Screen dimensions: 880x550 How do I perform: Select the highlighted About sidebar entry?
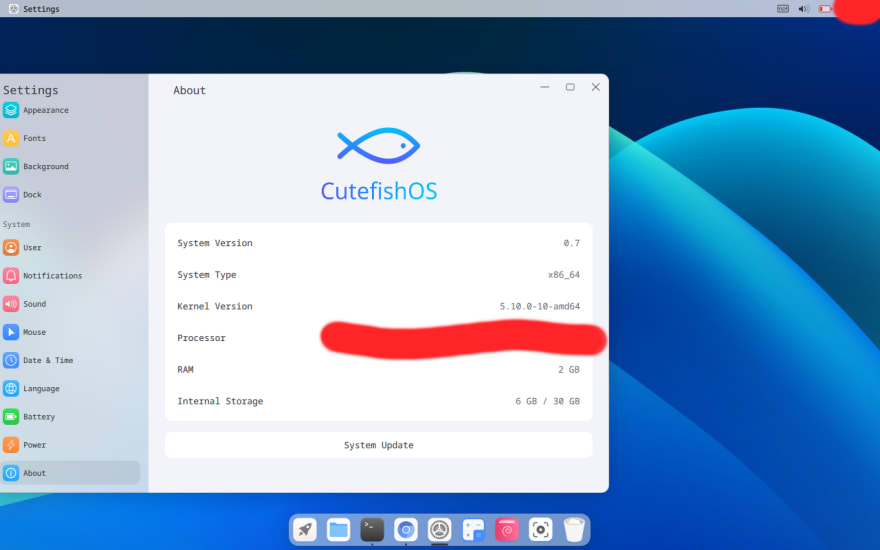click(x=70, y=473)
